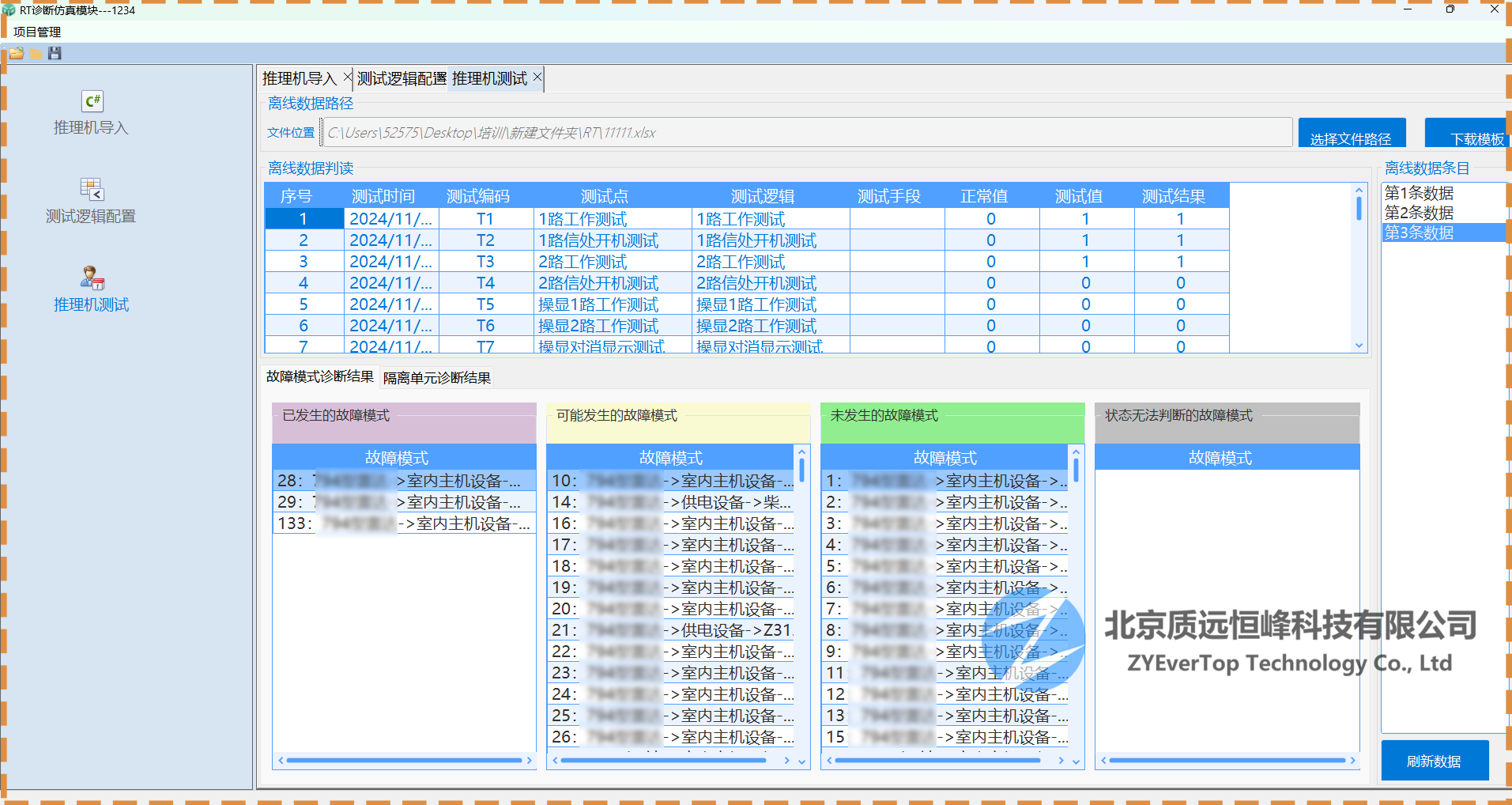
Task: Click the 推理机导入 C# sidebar icon
Action: coord(92,101)
